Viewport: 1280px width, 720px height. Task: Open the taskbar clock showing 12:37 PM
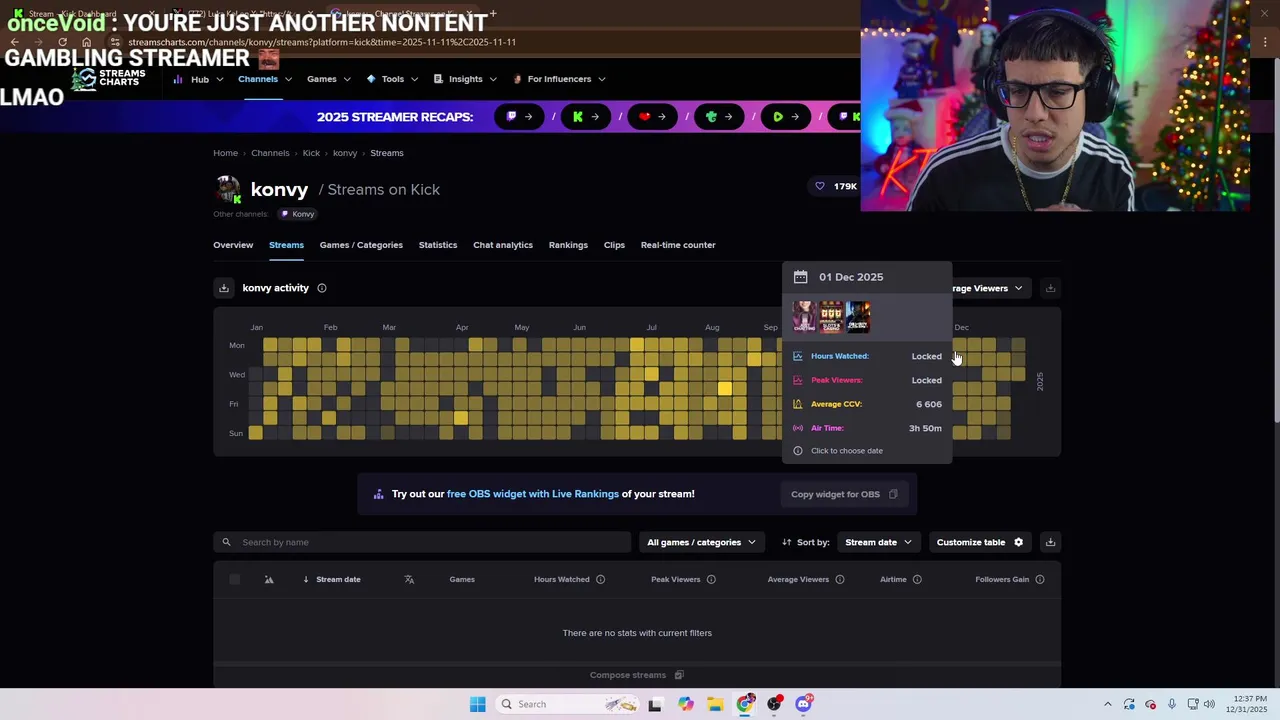pyautogui.click(x=1248, y=704)
